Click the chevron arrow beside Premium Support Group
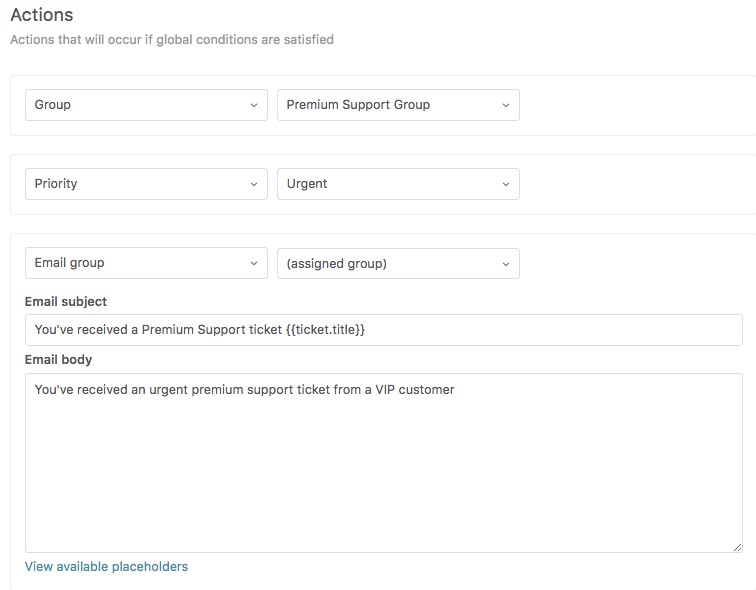This screenshot has height=590, width=756. click(x=505, y=105)
